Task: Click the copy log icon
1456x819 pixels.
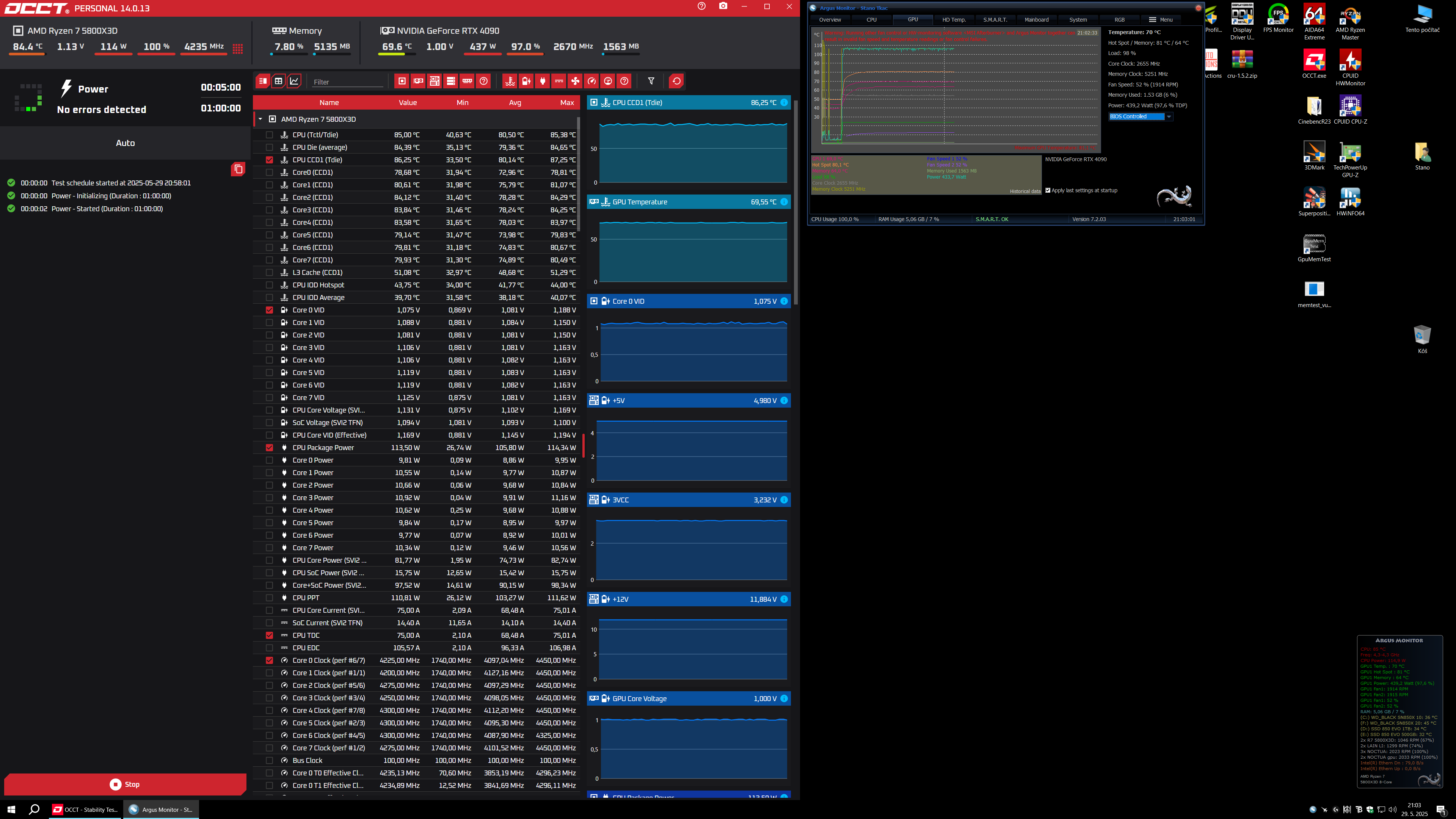Action: pyautogui.click(x=238, y=169)
